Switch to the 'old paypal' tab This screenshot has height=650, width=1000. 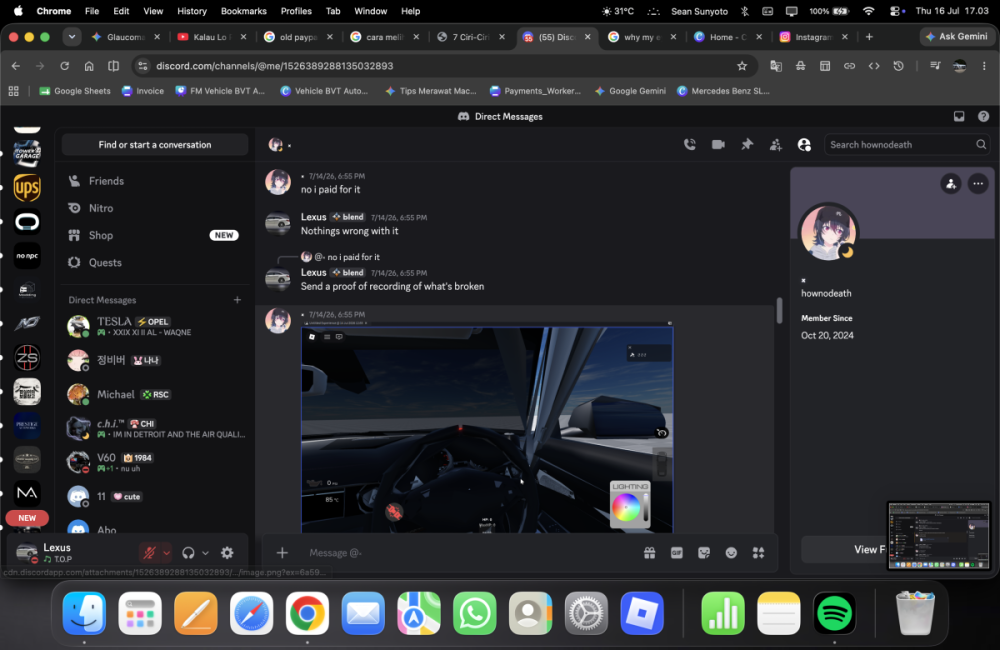pos(298,37)
